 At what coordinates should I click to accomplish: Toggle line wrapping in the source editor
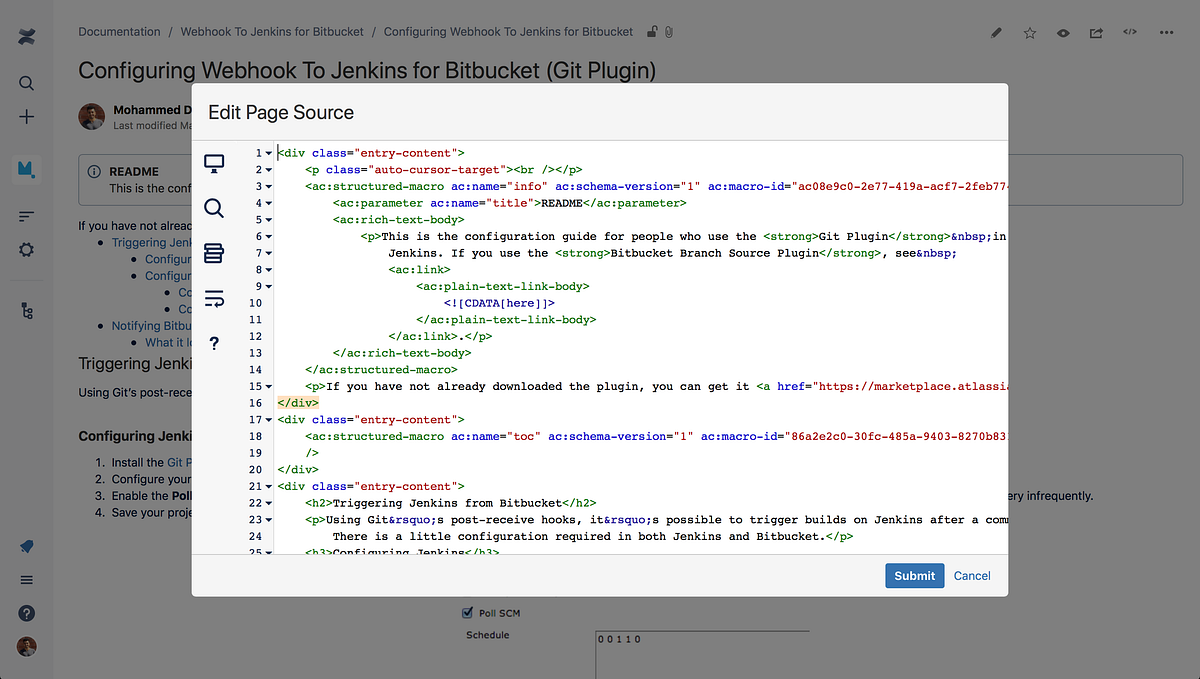pos(214,298)
